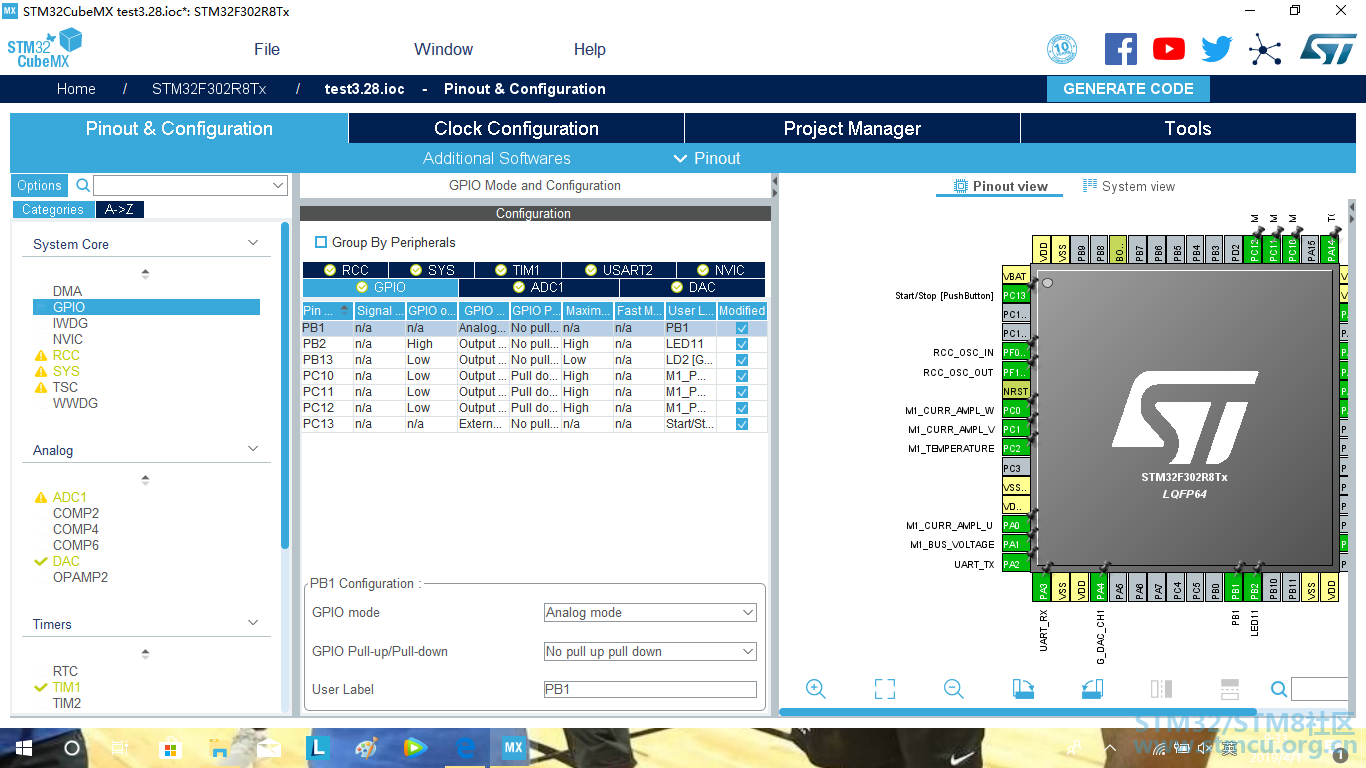Toggle Modified checkbox for PC10 row
The width and height of the screenshot is (1366, 768).
[742, 376]
